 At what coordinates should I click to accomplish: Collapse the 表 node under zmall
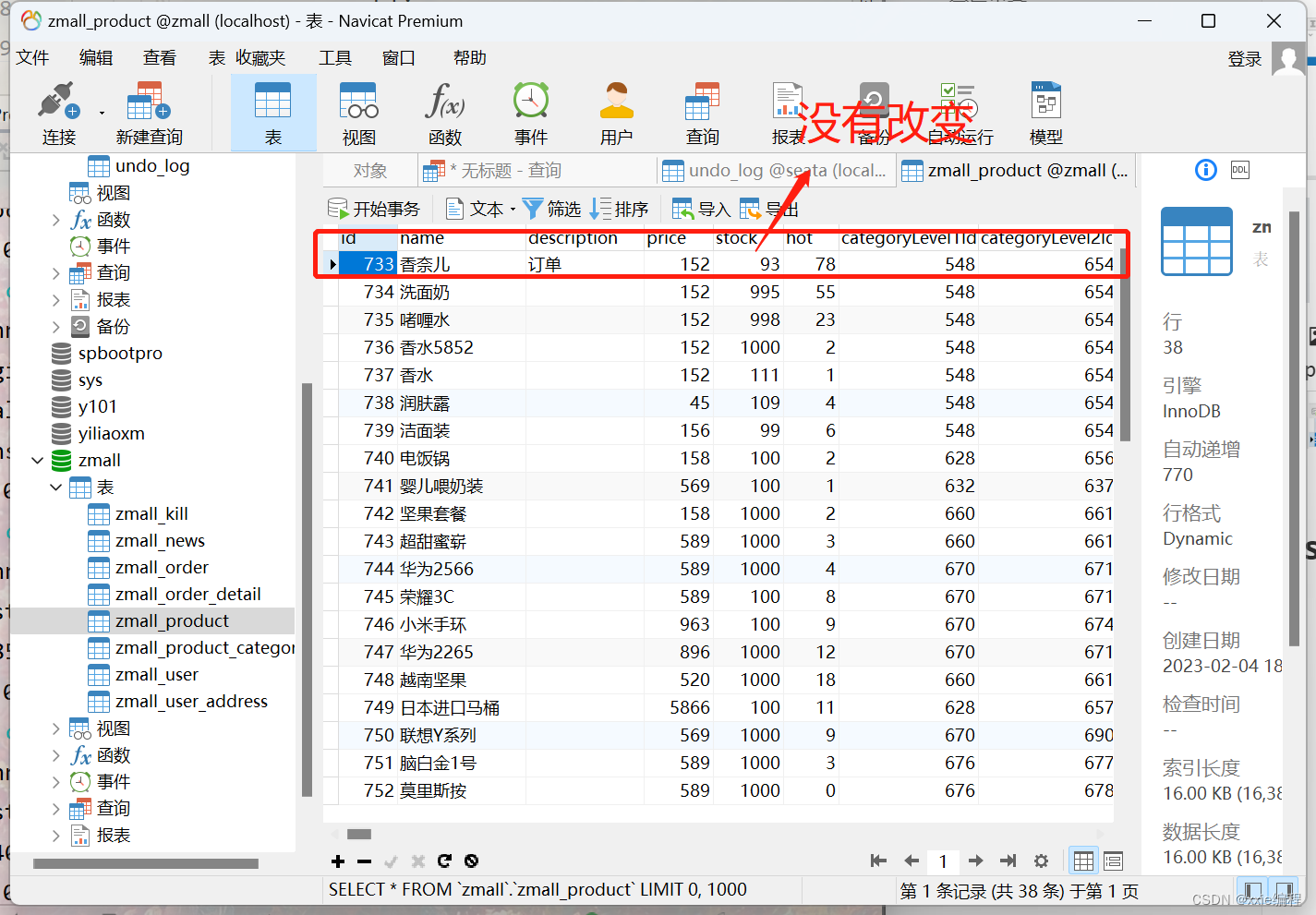pyautogui.click(x=56, y=488)
